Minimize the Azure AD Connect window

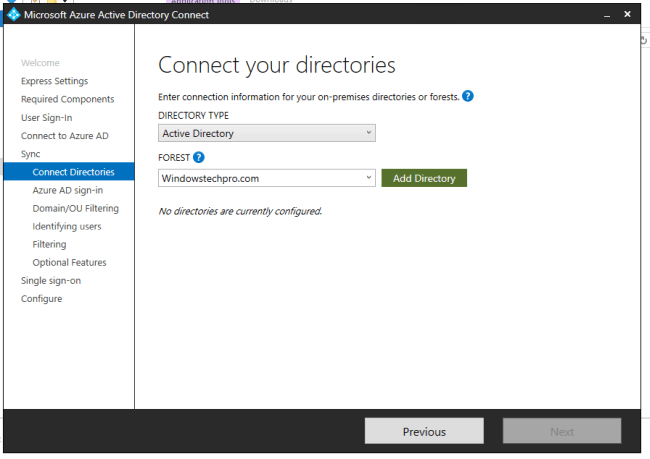click(607, 15)
